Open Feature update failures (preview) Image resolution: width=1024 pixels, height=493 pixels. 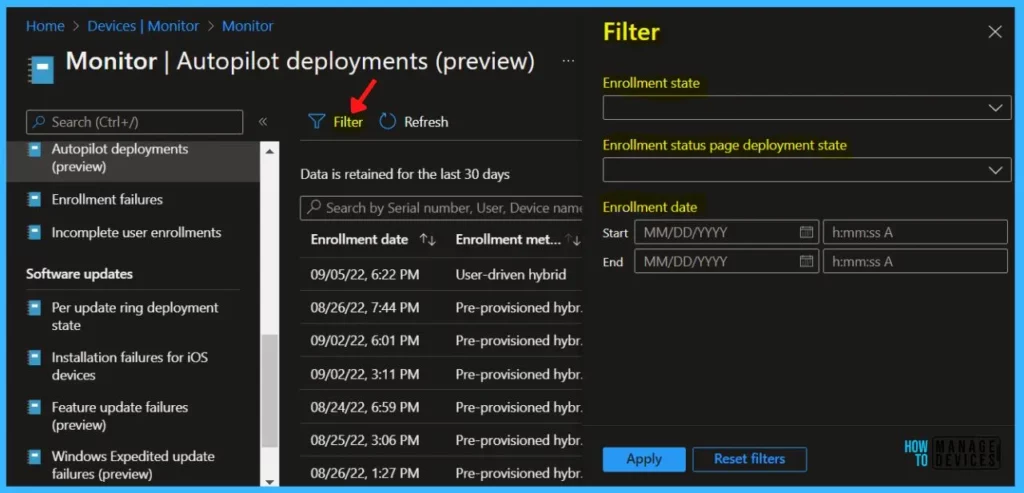click(x=120, y=416)
